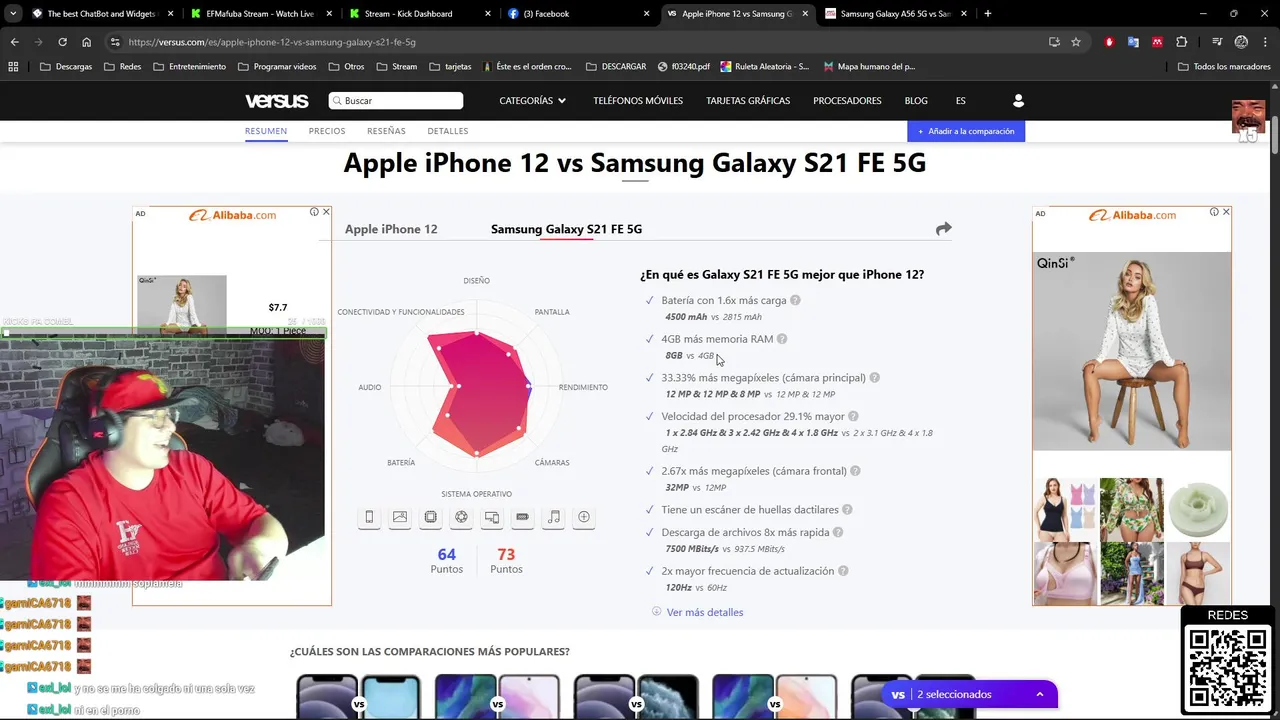Select the Apple iPhone 12 comparison tab
Image resolution: width=1280 pixels, height=720 pixels.
point(391,229)
